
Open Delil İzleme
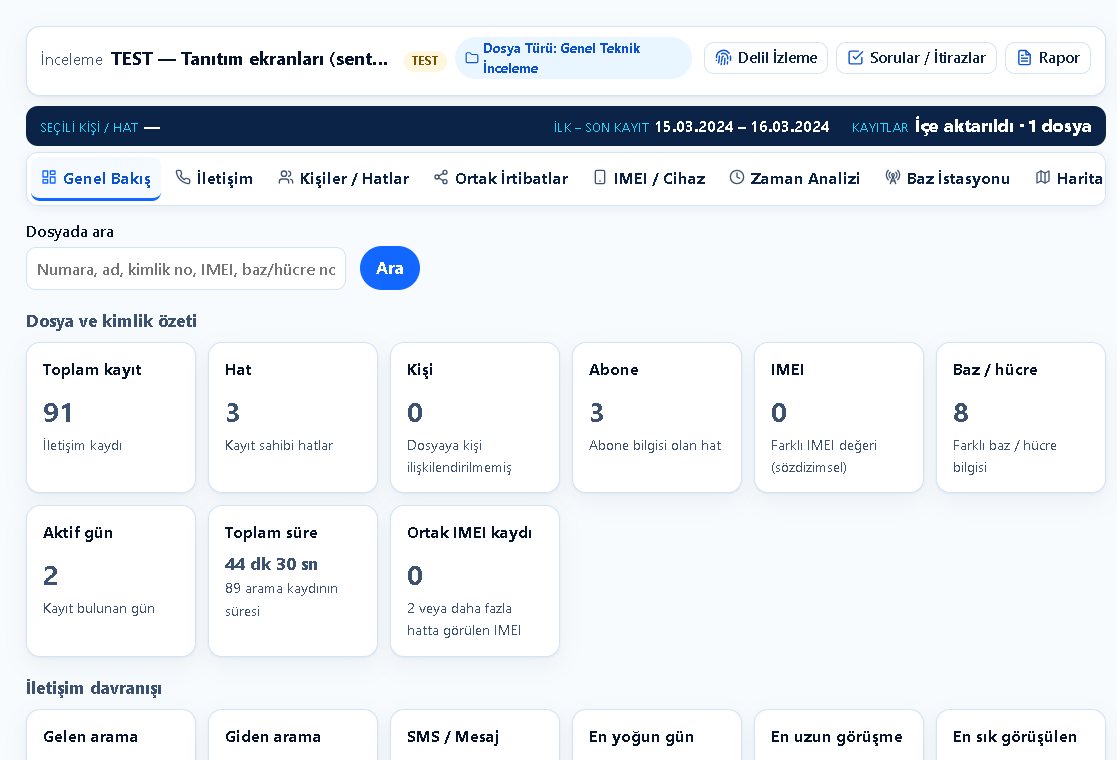[x=766, y=58]
